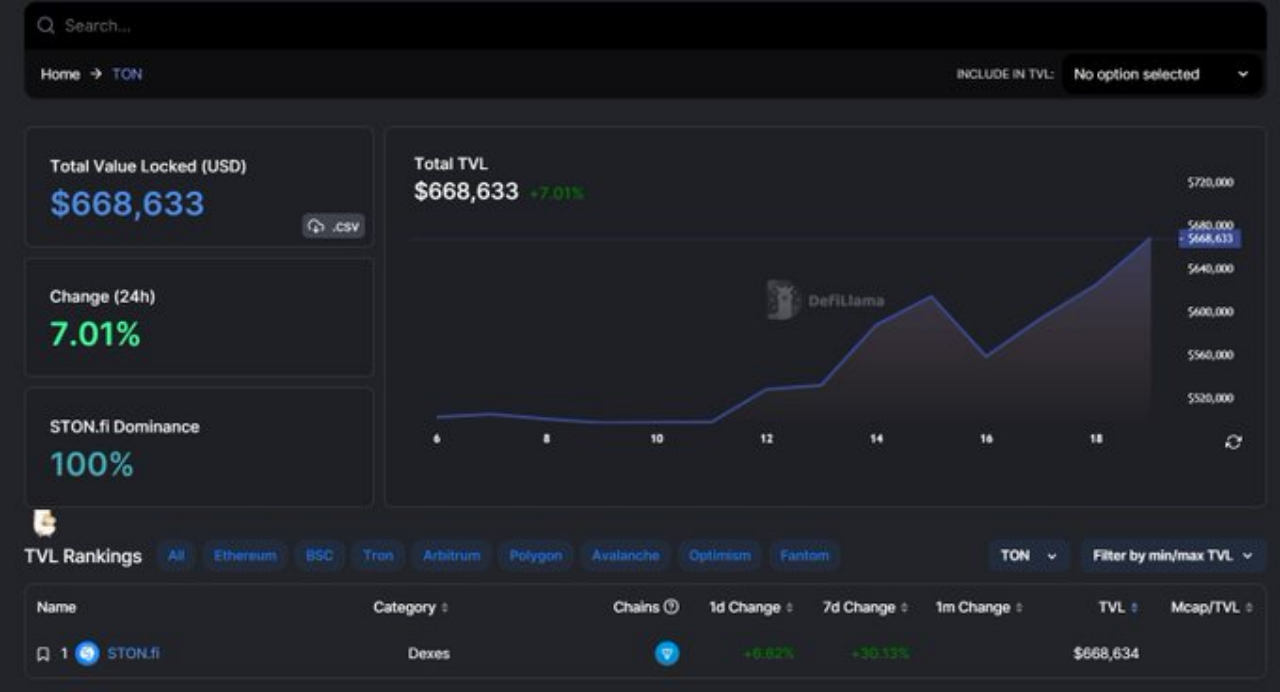Click the search magnifier icon

tap(45, 26)
